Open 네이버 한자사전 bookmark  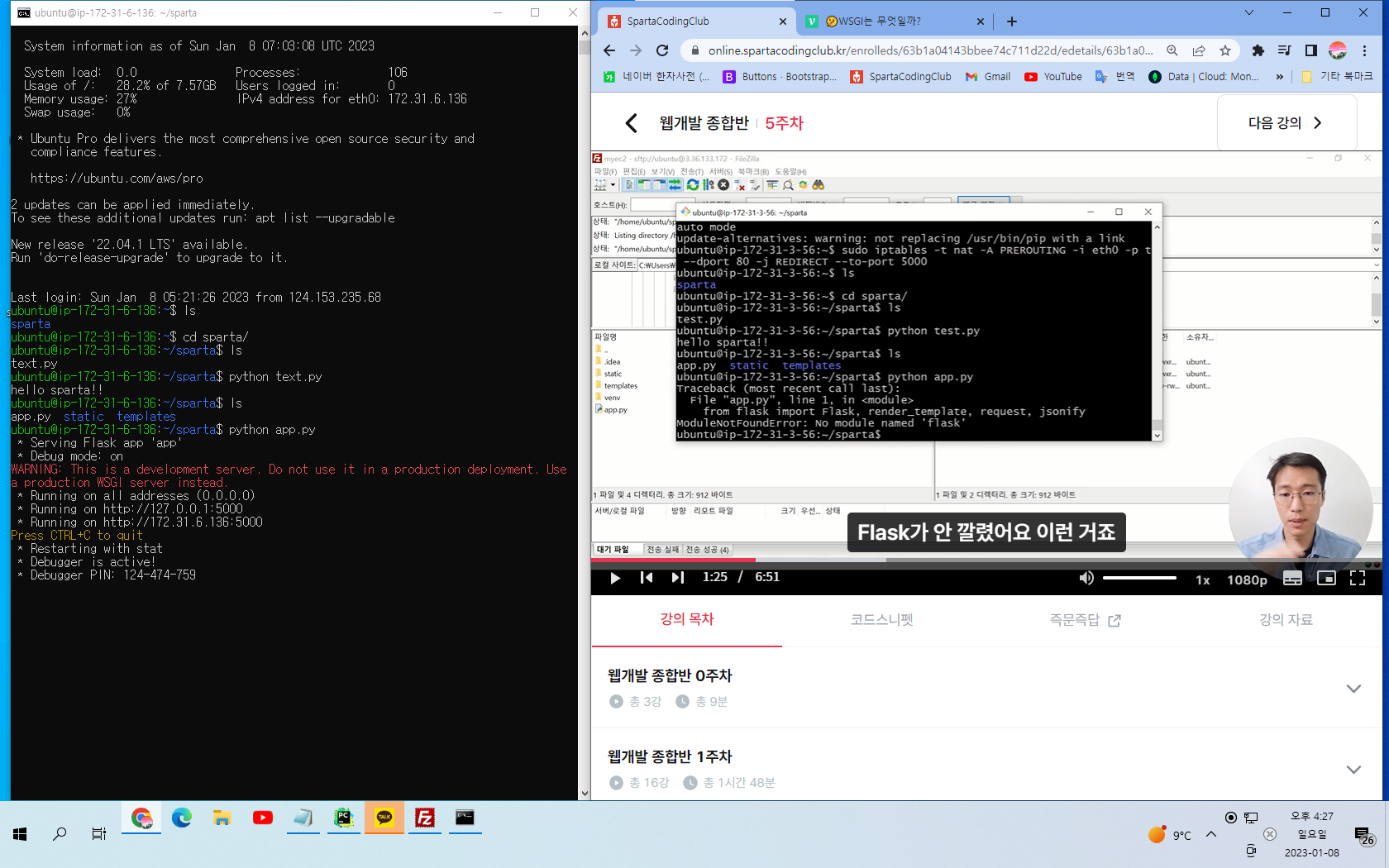[x=656, y=77]
